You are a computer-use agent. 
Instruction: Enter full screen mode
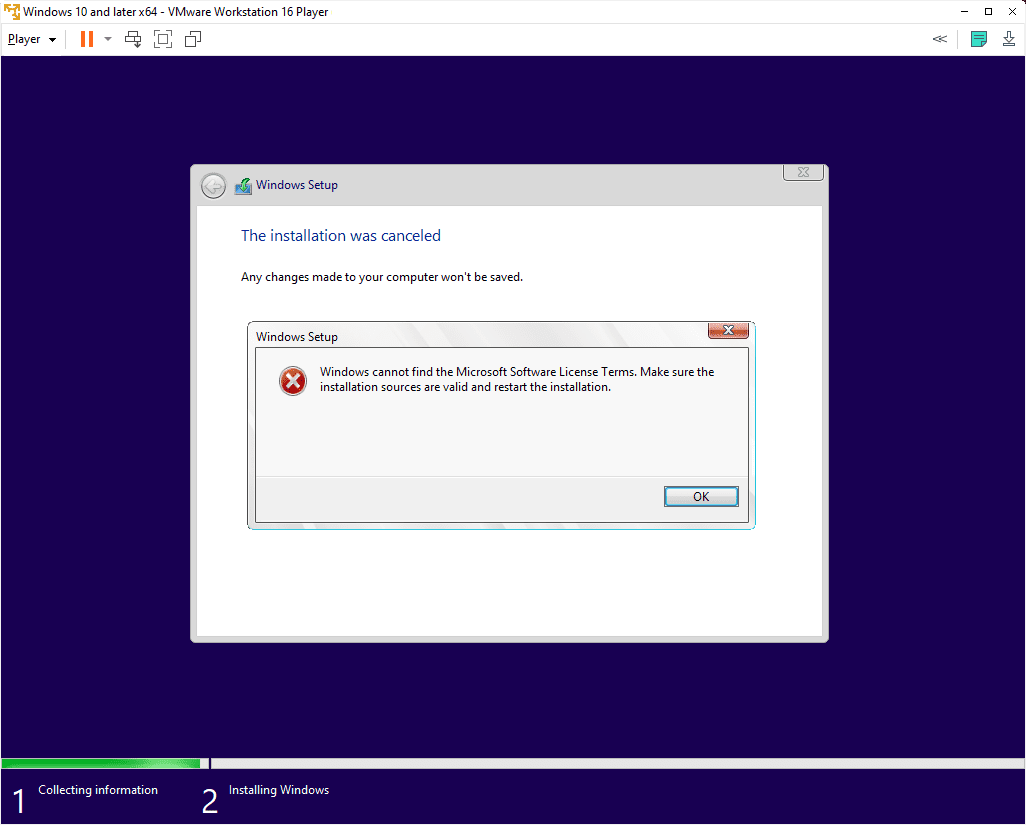[163, 39]
